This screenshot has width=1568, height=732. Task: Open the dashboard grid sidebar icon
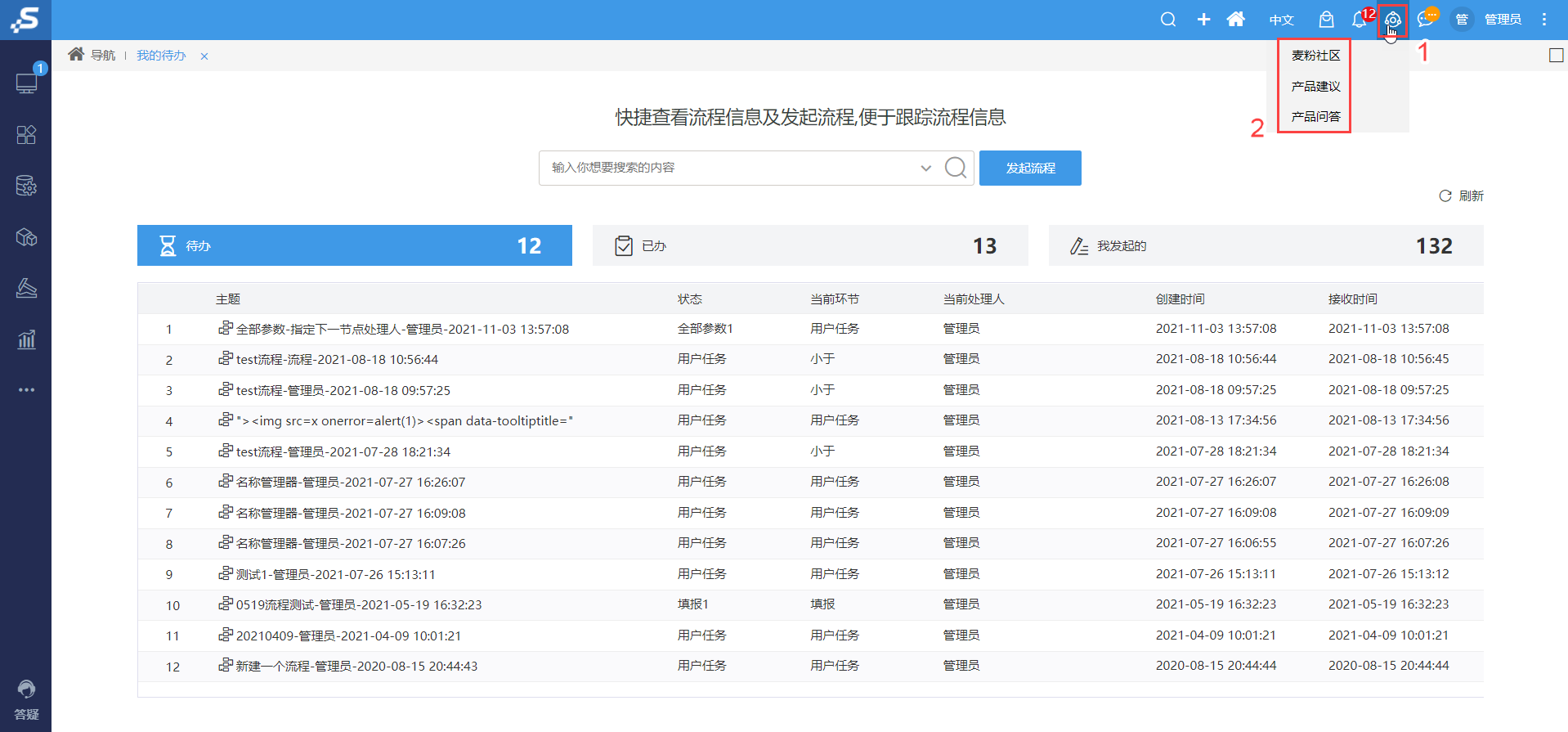point(26,135)
